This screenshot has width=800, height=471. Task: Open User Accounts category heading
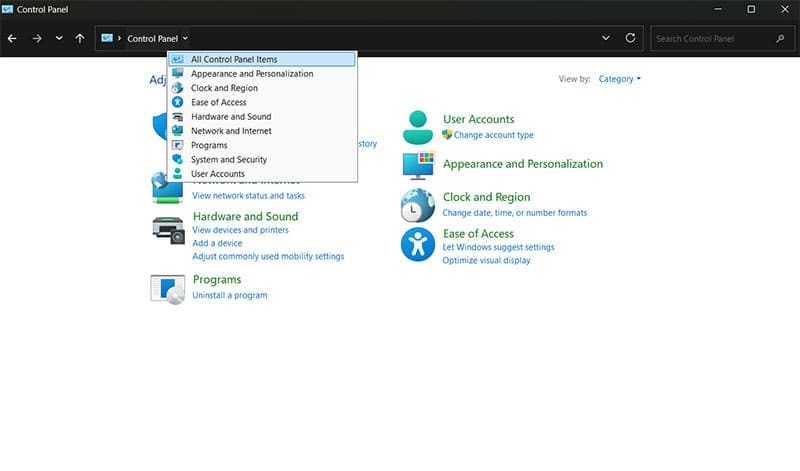tap(479, 119)
